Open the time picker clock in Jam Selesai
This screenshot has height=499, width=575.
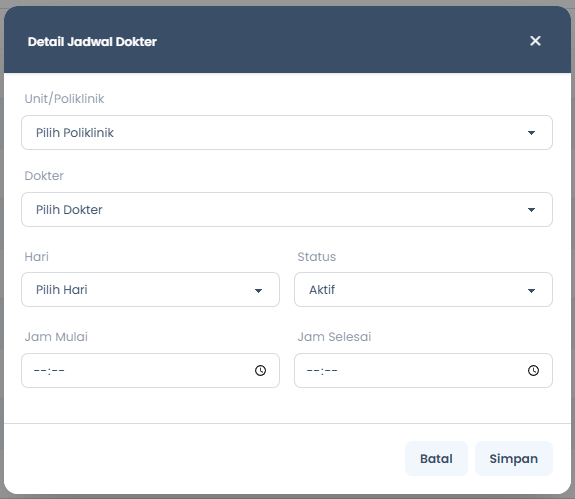(x=533, y=370)
